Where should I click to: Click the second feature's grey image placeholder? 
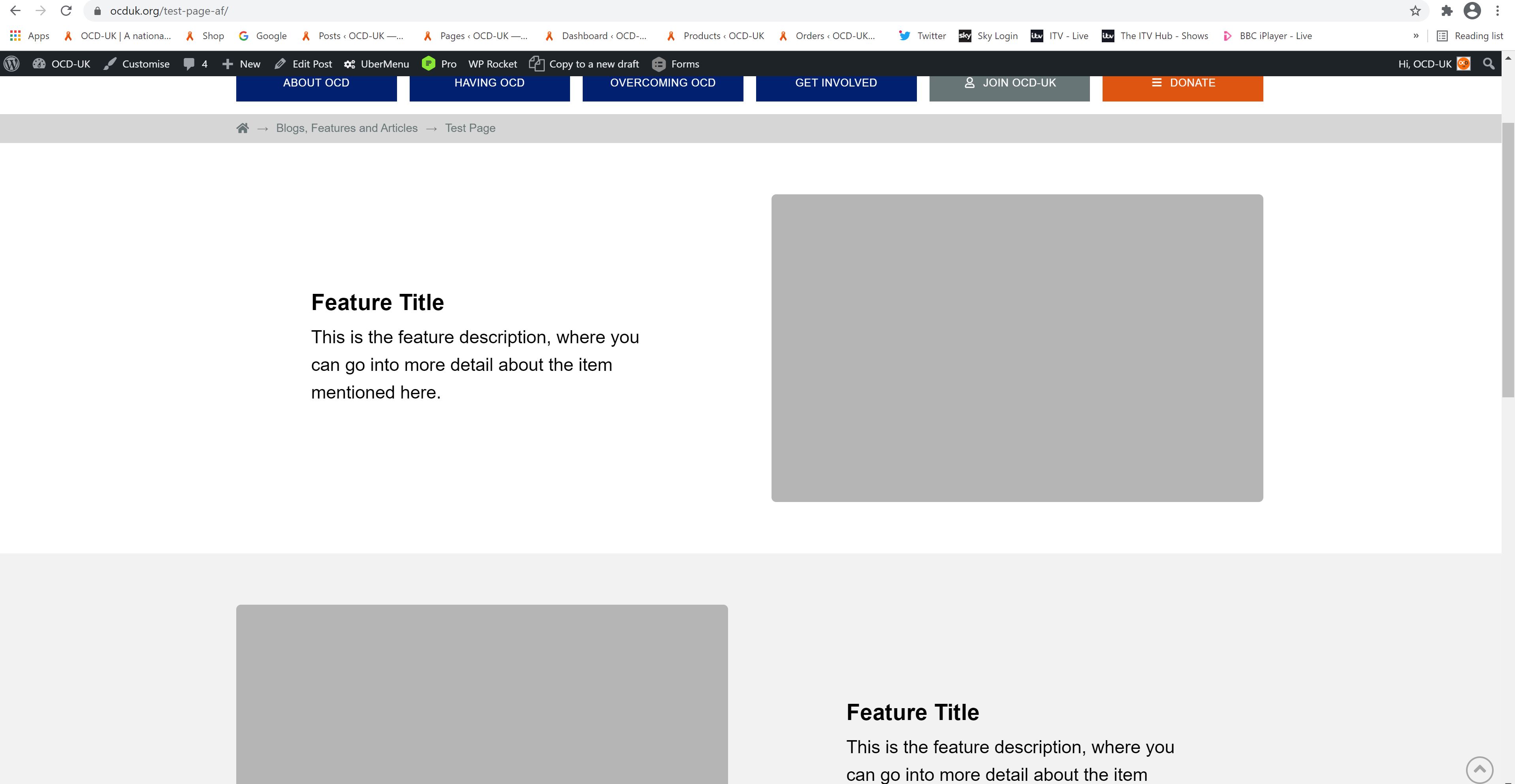[x=482, y=694]
